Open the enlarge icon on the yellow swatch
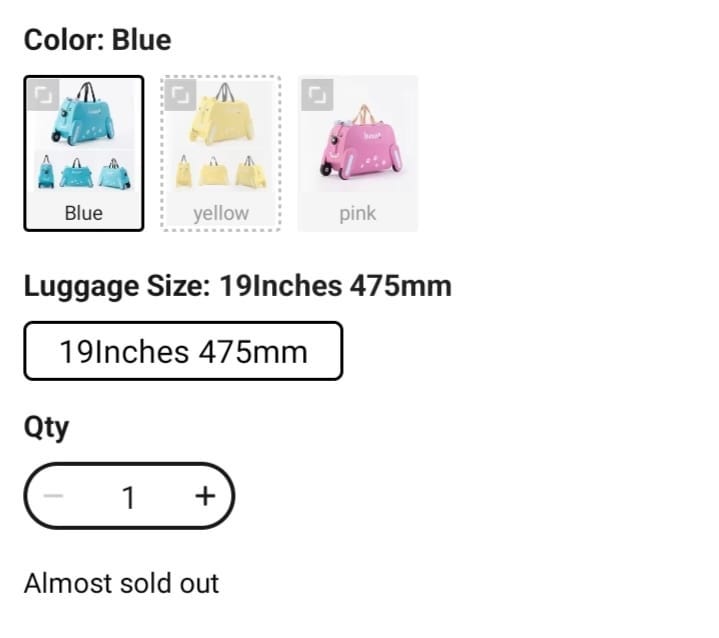The height and width of the screenshot is (638, 719). pyautogui.click(x=181, y=95)
